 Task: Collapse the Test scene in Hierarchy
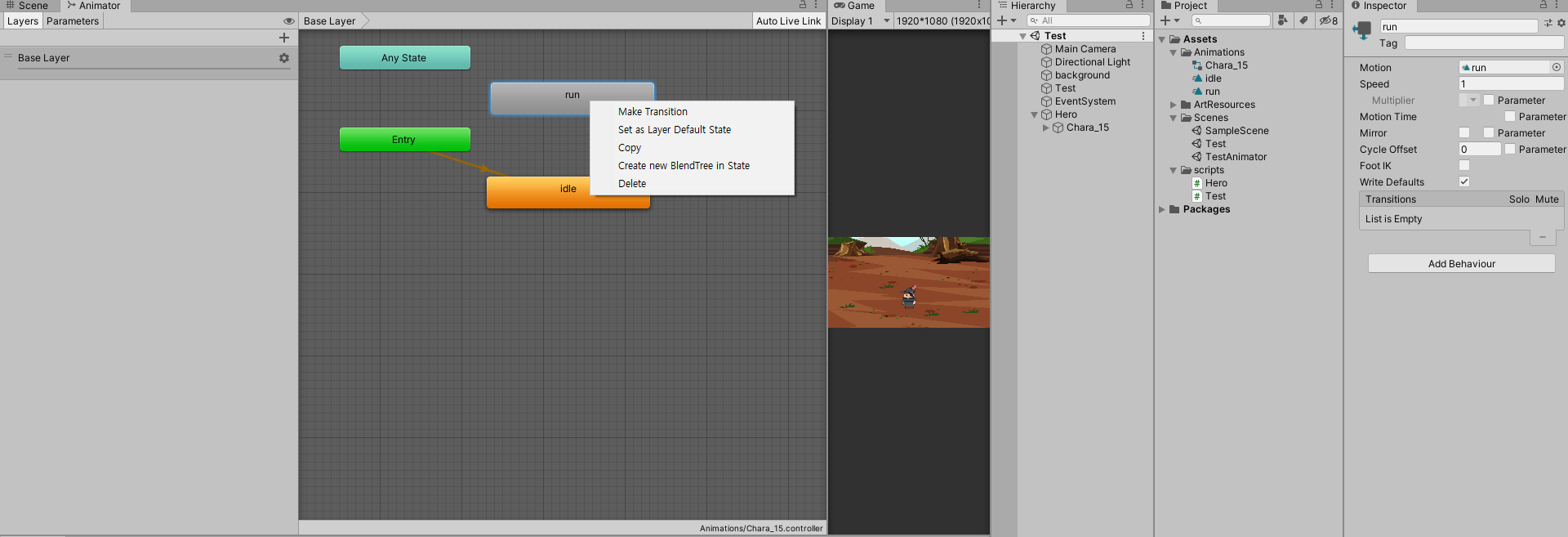[1022, 36]
